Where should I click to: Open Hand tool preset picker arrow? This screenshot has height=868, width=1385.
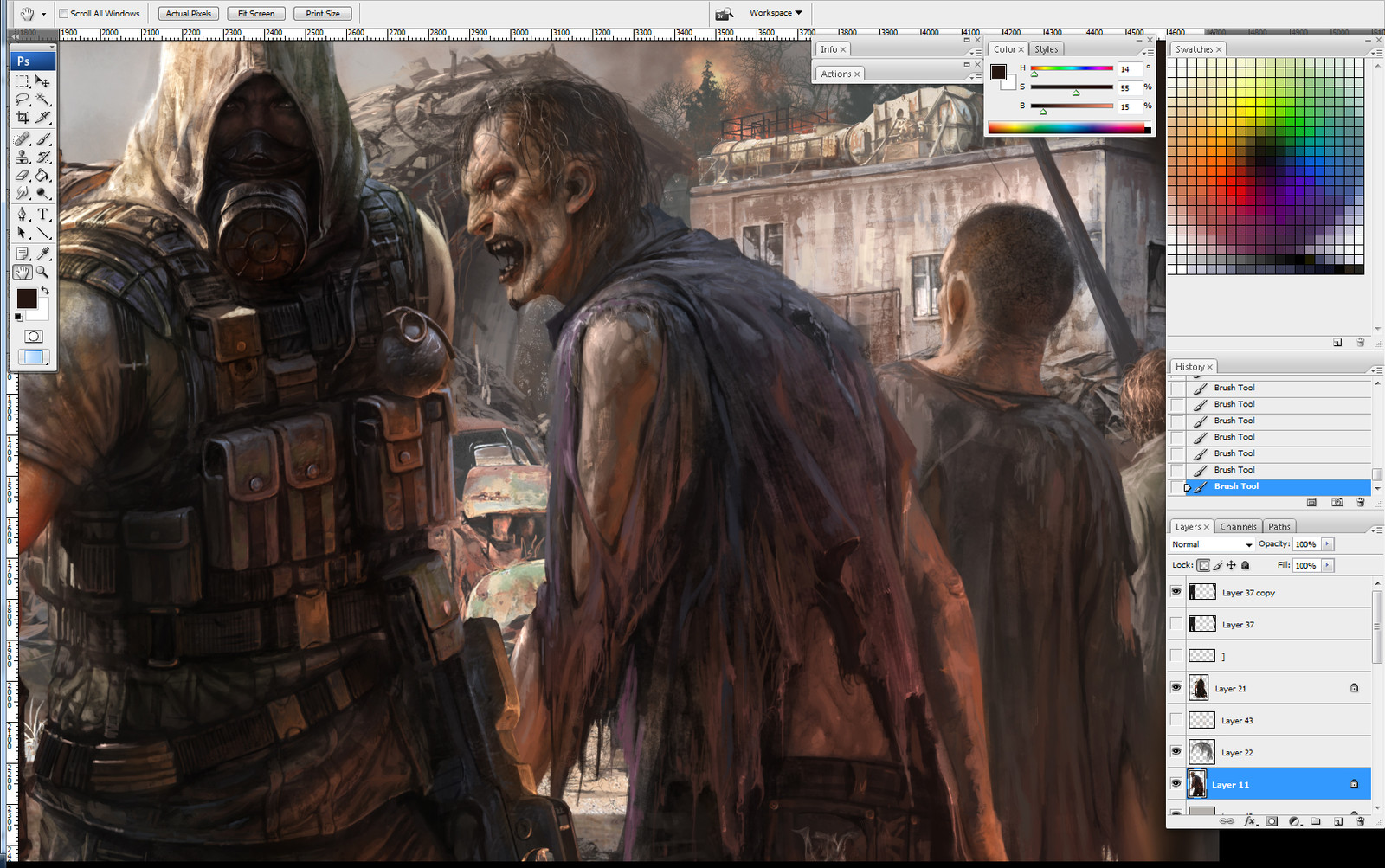tap(43, 14)
